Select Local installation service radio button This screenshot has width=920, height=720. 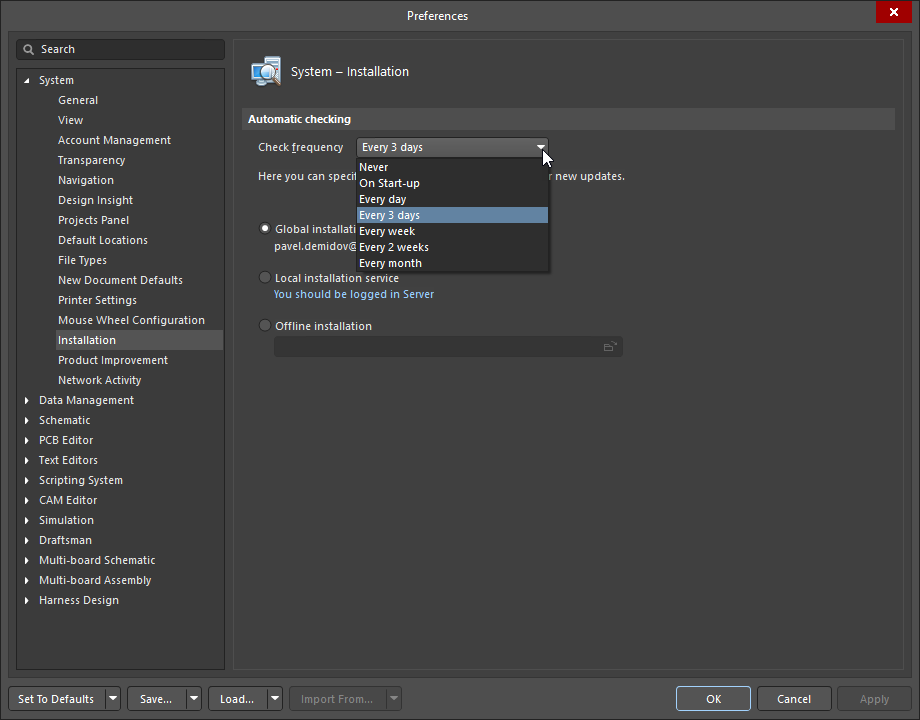(x=265, y=278)
